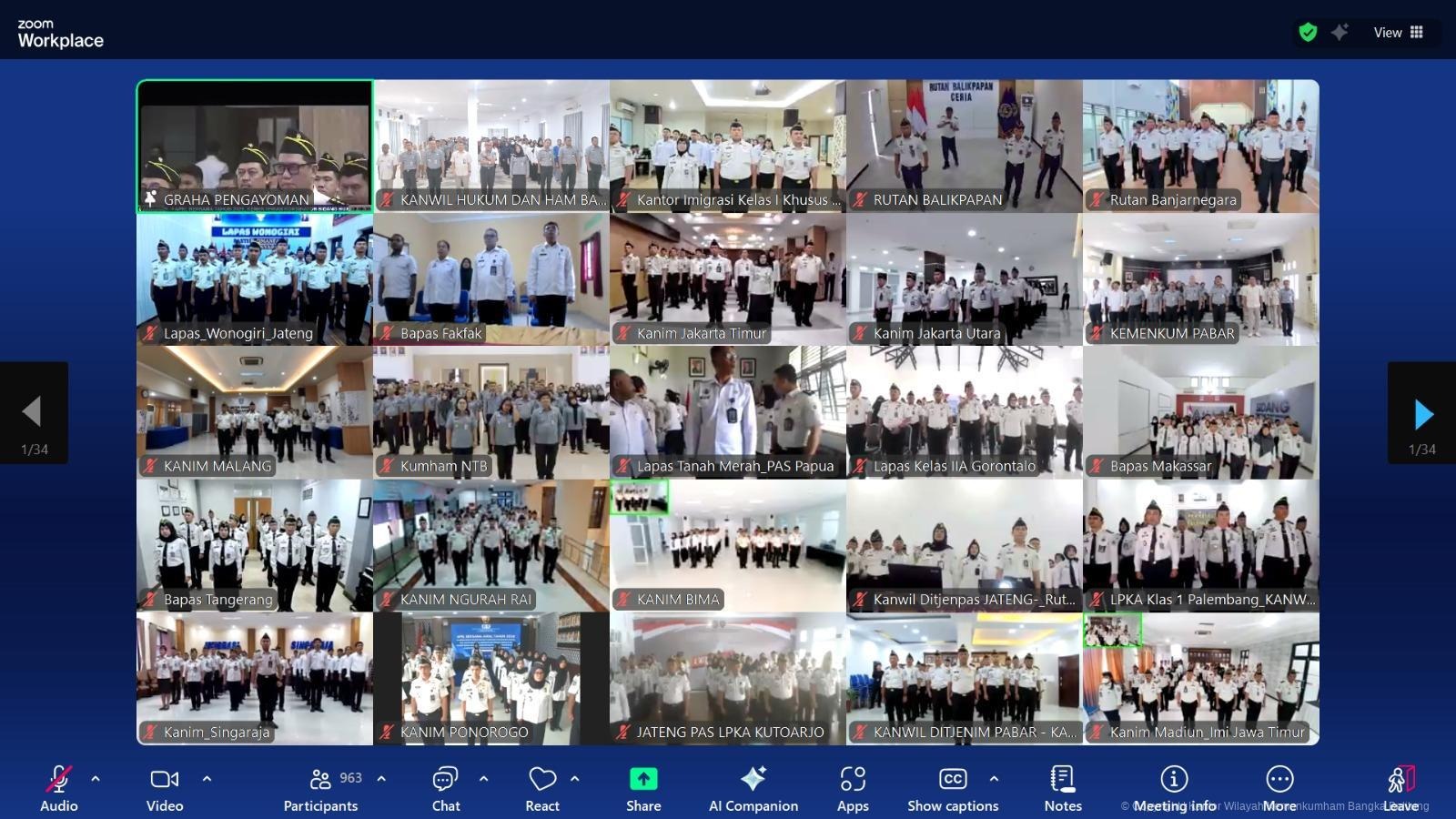Open reactions via the React icon
1456x819 pixels.
pyautogui.click(x=541, y=780)
